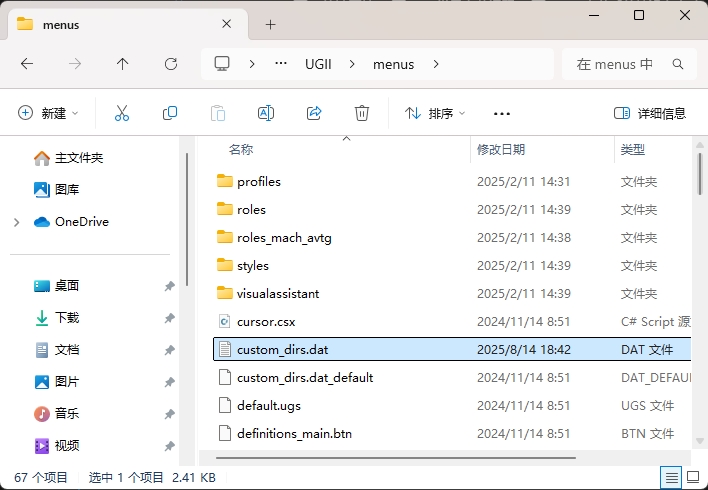Open the See more ellipsis menu
The width and height of the screenshot is (708, 490).
click(502, 113)
